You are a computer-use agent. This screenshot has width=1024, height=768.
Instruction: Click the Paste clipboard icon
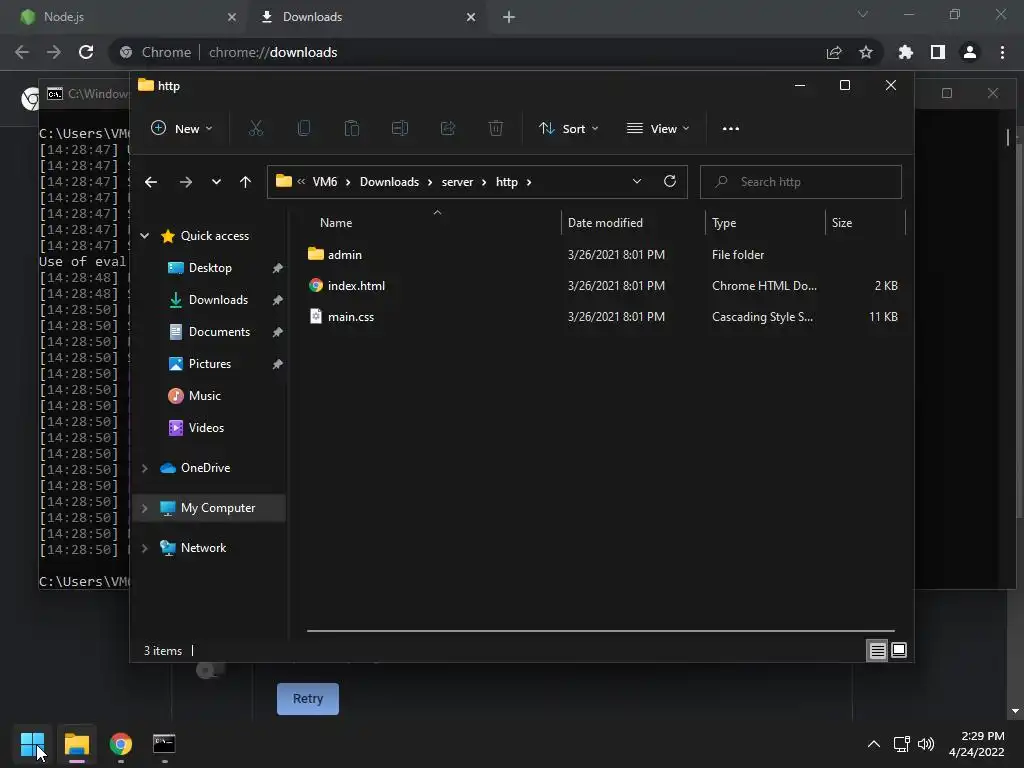[x=352, y=129]
